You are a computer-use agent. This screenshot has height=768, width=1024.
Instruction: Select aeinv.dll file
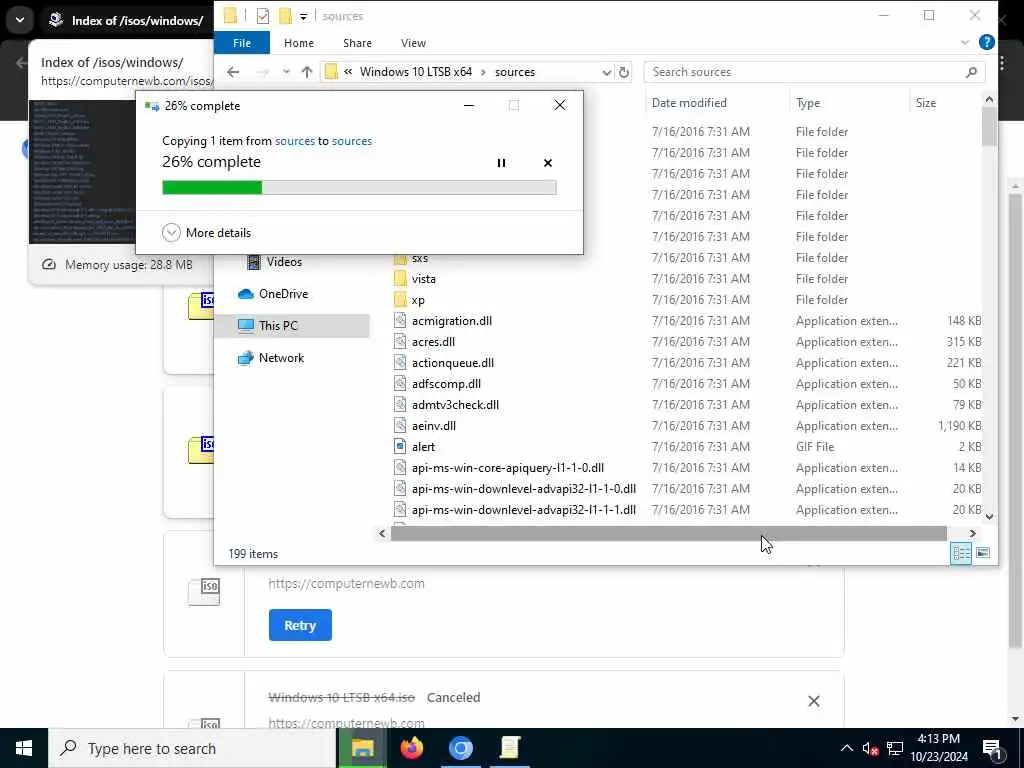click(x=434, y=426)
